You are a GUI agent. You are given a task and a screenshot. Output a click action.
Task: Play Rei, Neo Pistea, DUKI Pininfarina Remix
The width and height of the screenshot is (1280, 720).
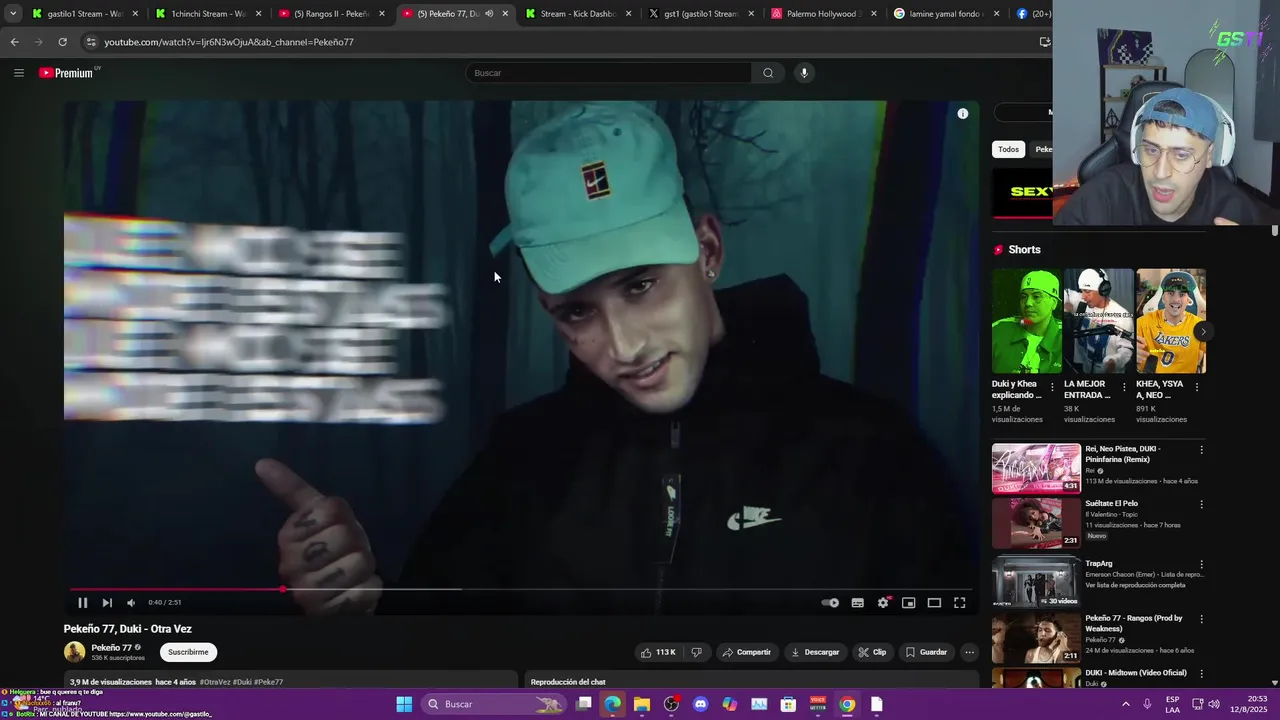click(1036, 468)
